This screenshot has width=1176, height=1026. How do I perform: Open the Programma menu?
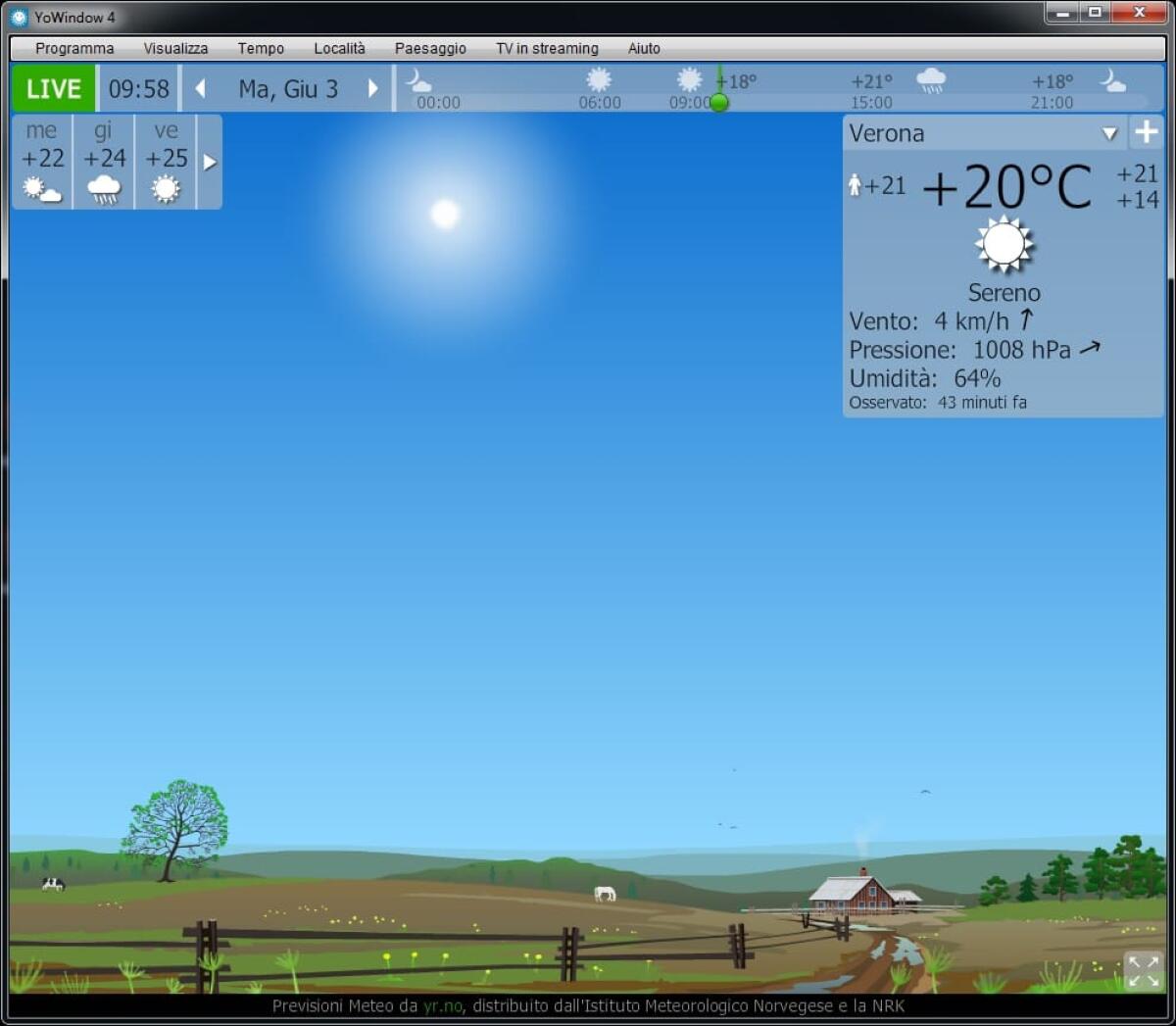74,48
